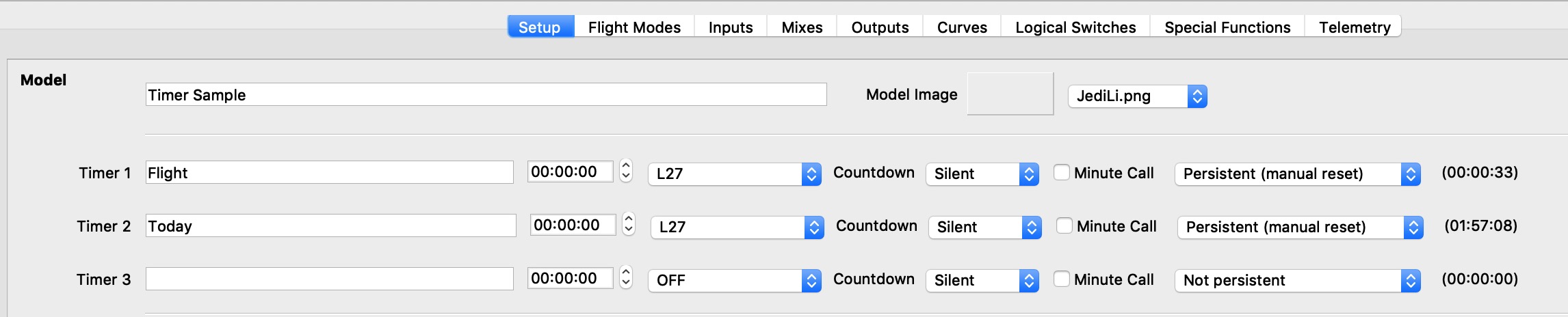1568x317 pixels.
Task: Click the empty Timer 3 name field
Action: click(329, 279)
